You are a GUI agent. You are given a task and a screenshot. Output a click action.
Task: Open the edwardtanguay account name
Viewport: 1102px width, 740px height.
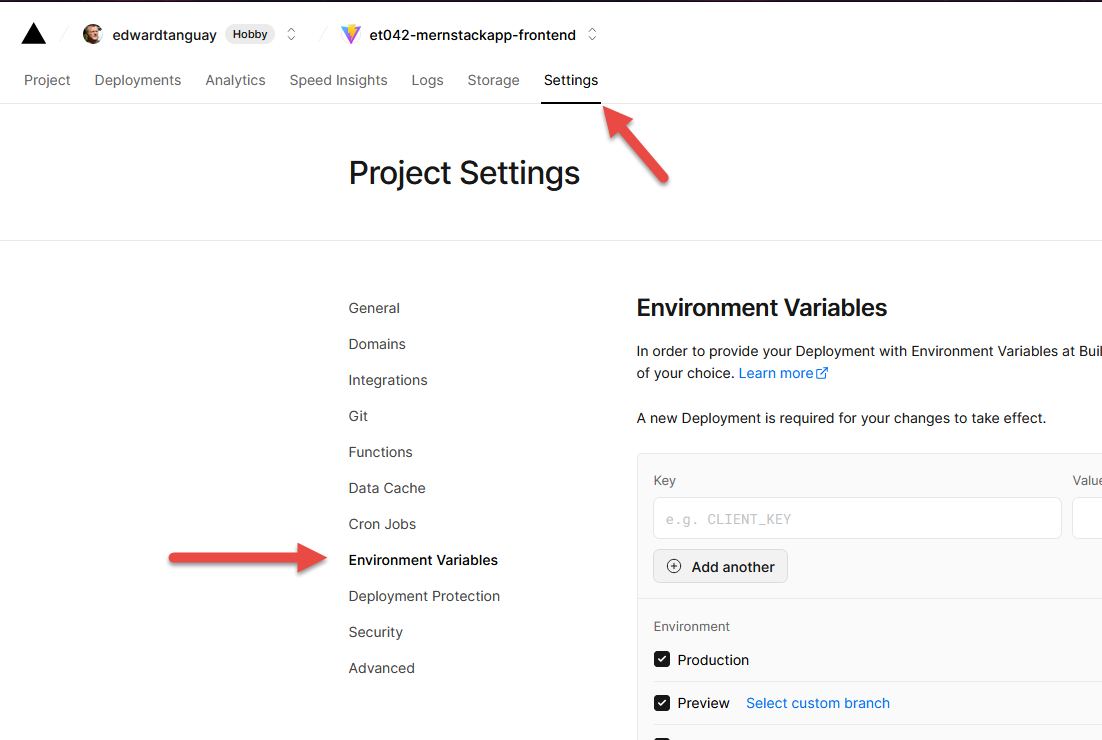[164, 35]
